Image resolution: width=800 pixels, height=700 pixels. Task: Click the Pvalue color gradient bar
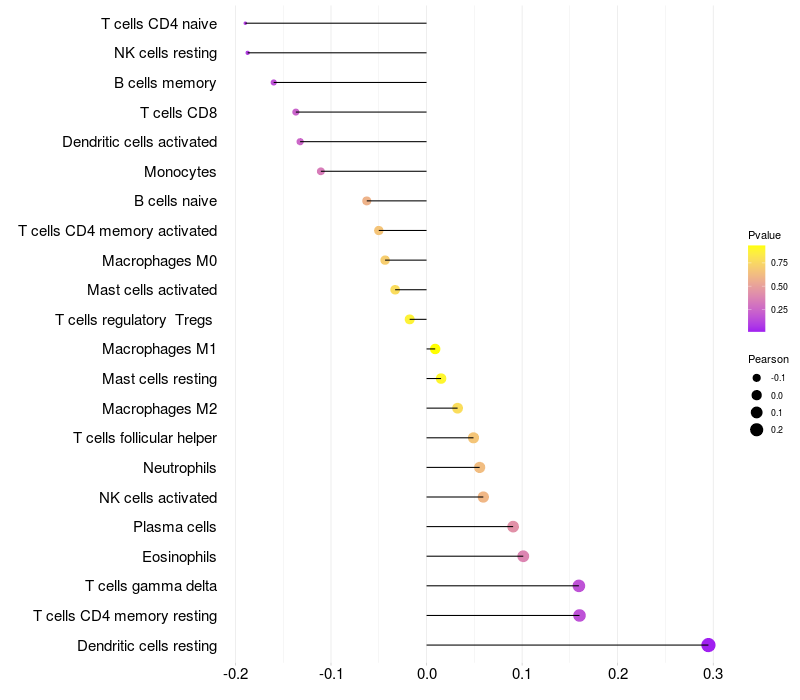(756, 288)
